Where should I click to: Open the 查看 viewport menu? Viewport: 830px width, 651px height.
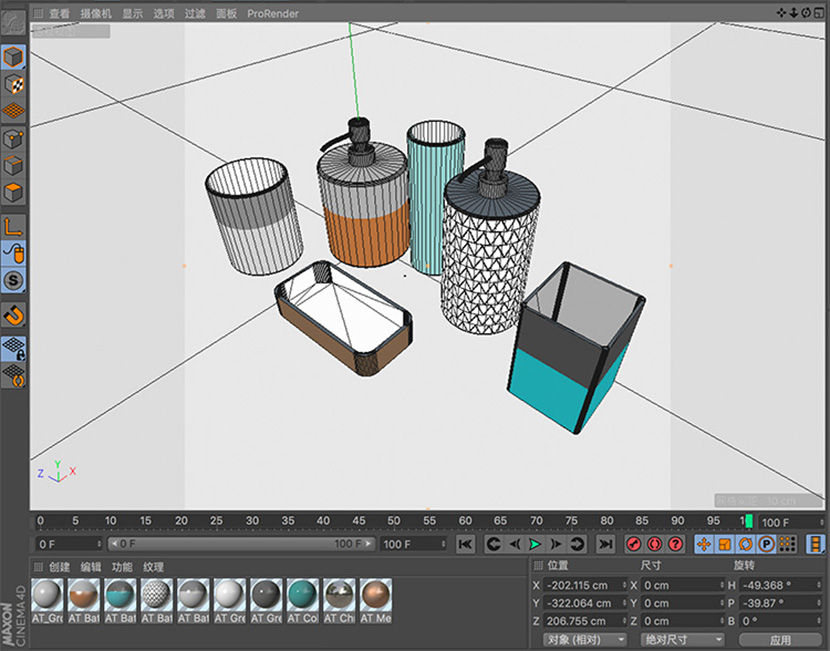coord(59,14)
